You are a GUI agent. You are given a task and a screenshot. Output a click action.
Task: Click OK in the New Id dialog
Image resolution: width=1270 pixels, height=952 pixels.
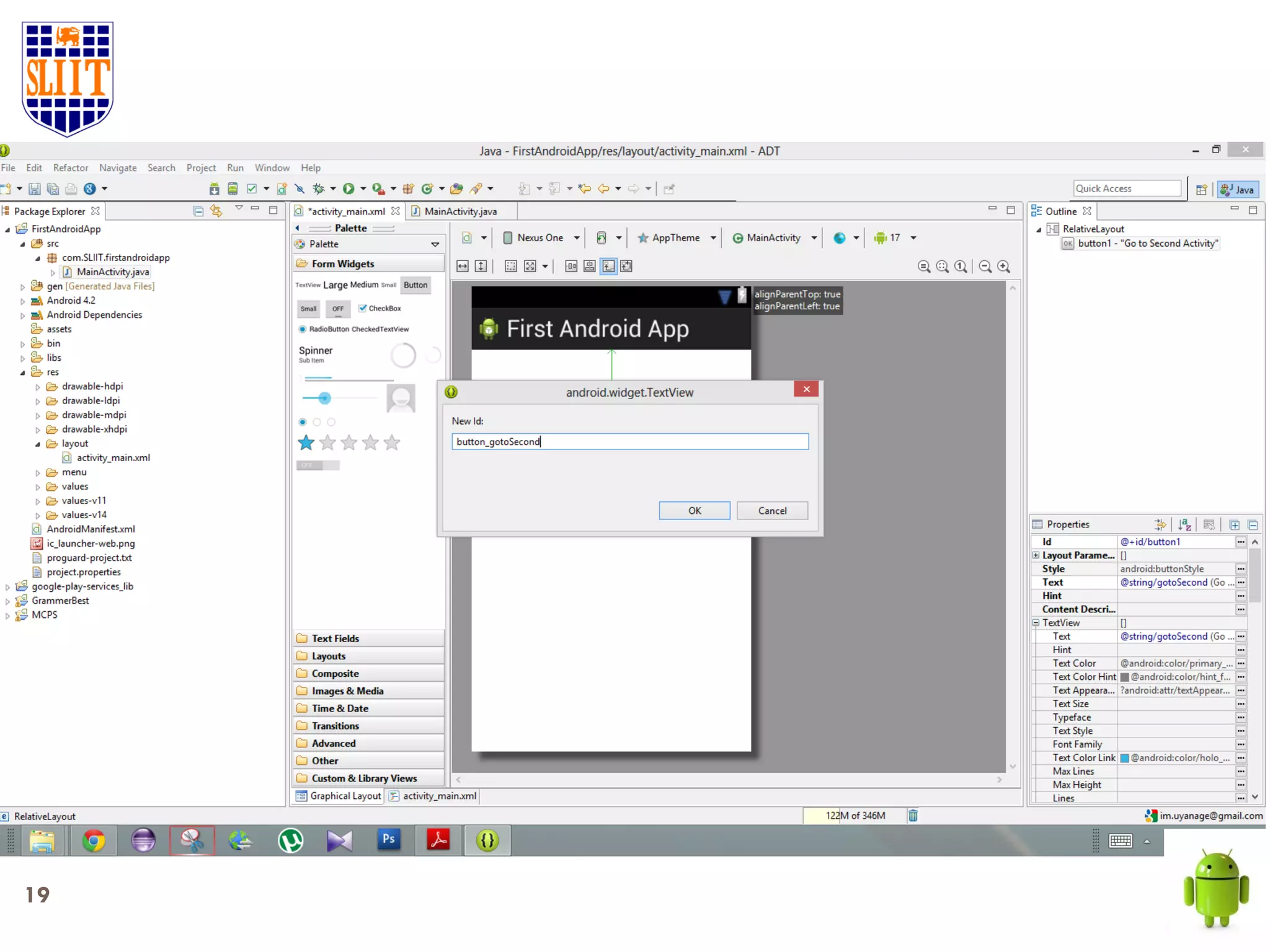pos(694,511)
